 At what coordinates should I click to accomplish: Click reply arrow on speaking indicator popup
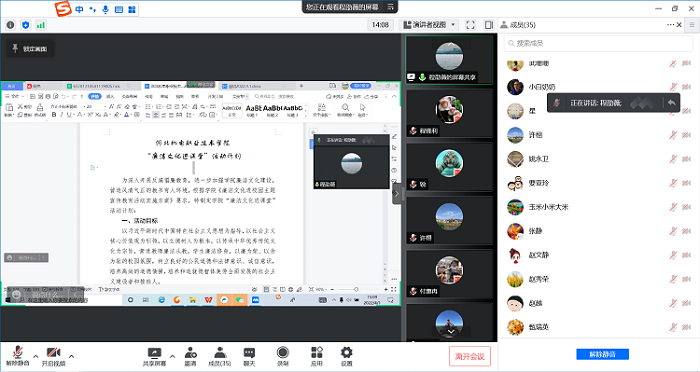click(671, 103)
